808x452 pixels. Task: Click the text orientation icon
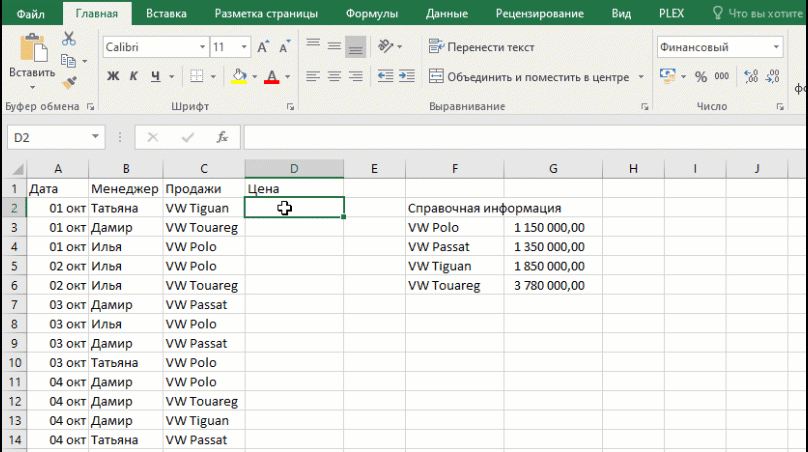(385, 46)
